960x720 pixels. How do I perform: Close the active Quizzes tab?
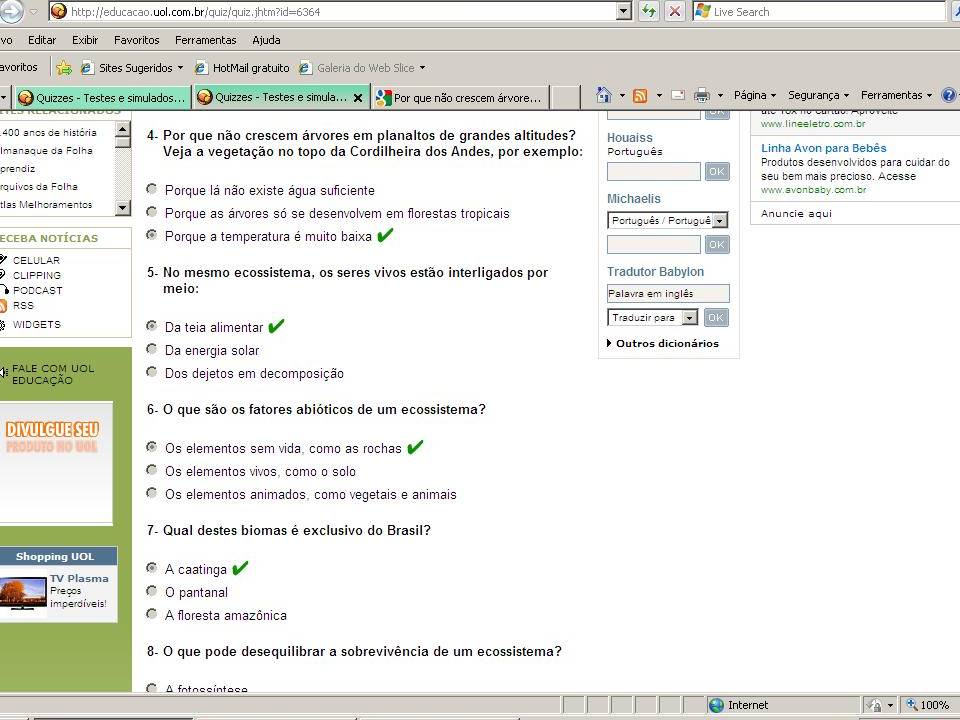(x=358, y=97)
